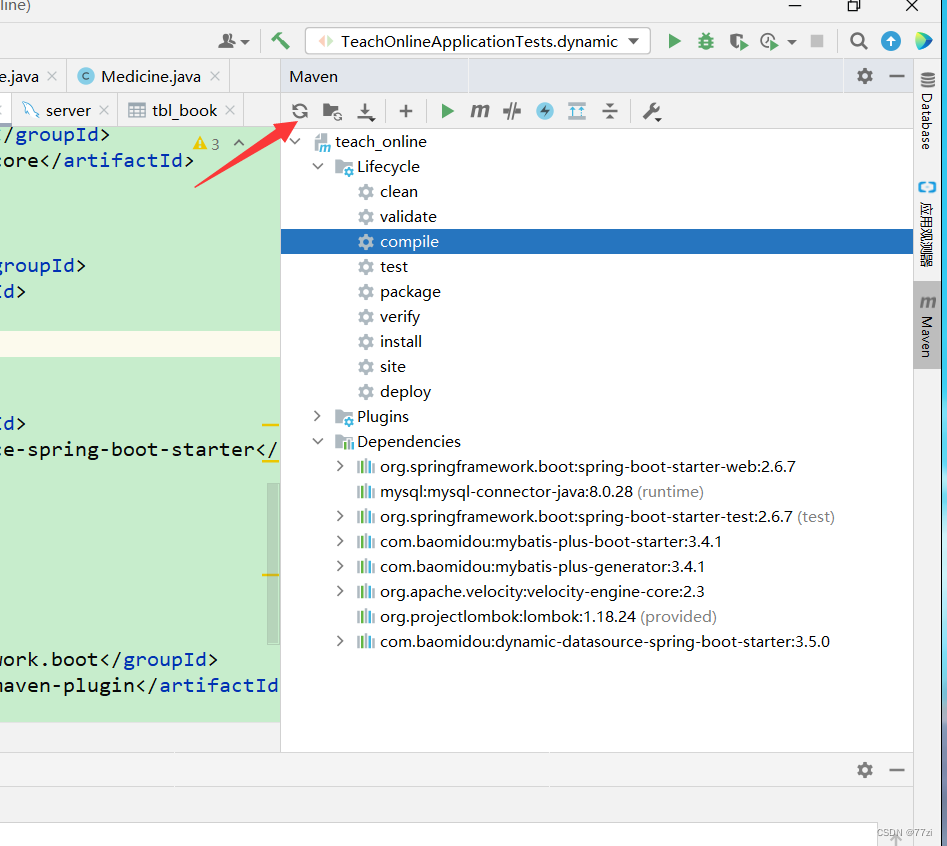
Task: Expand velocity-engine-core dependency
Action: pyautogui.click(x=341, y=591)
